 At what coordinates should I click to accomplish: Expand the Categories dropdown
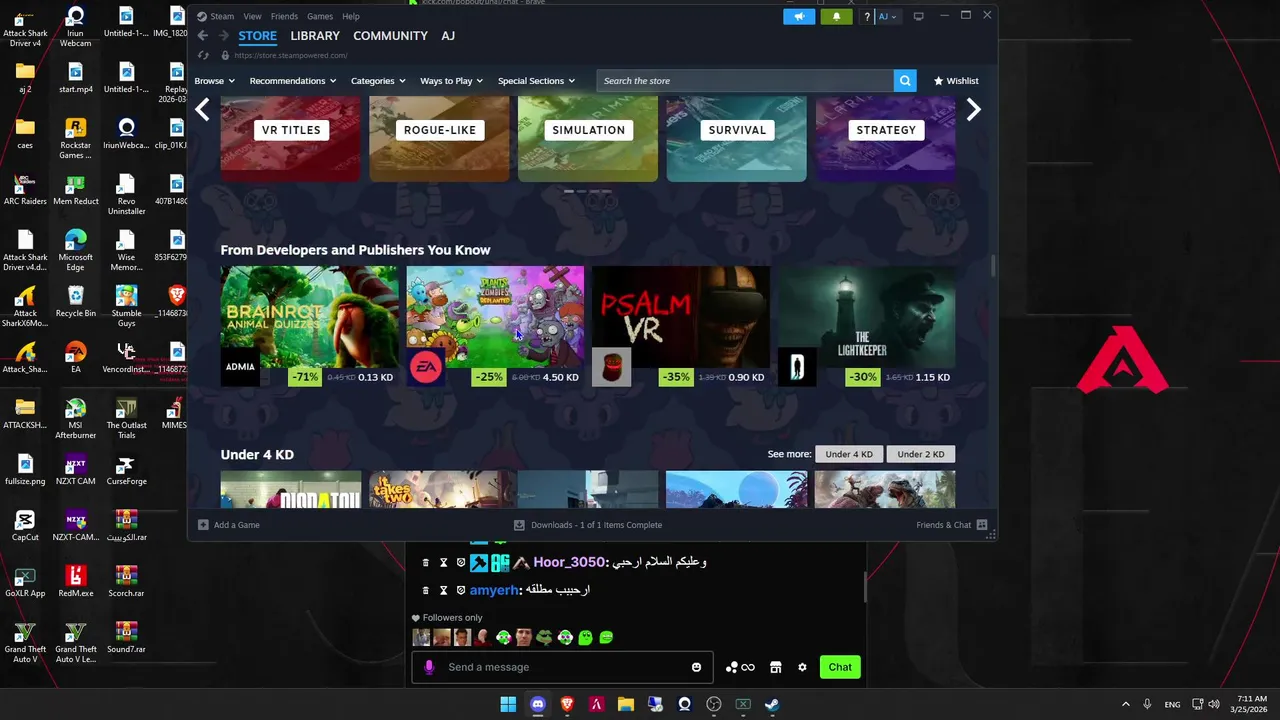pyautogui.click(x=378, y=81)
